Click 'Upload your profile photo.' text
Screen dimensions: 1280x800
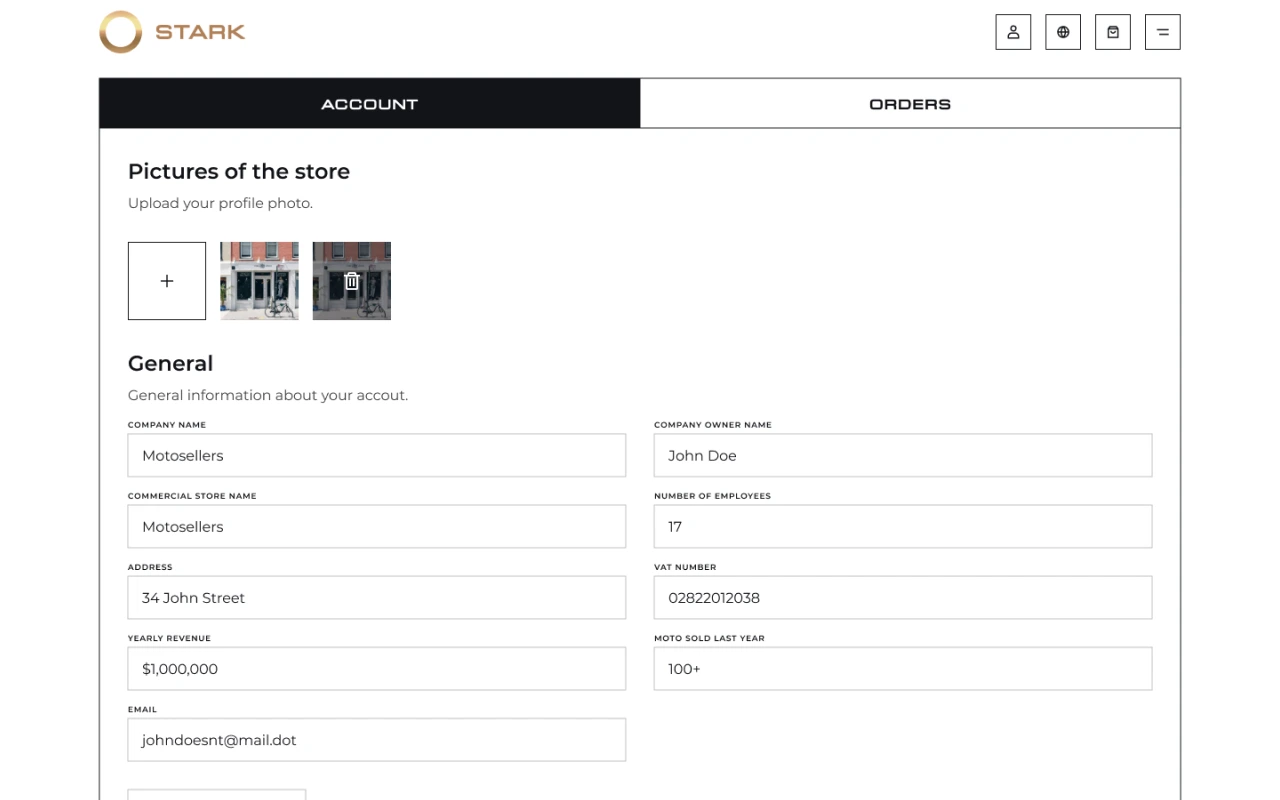[x=220, y=203]
